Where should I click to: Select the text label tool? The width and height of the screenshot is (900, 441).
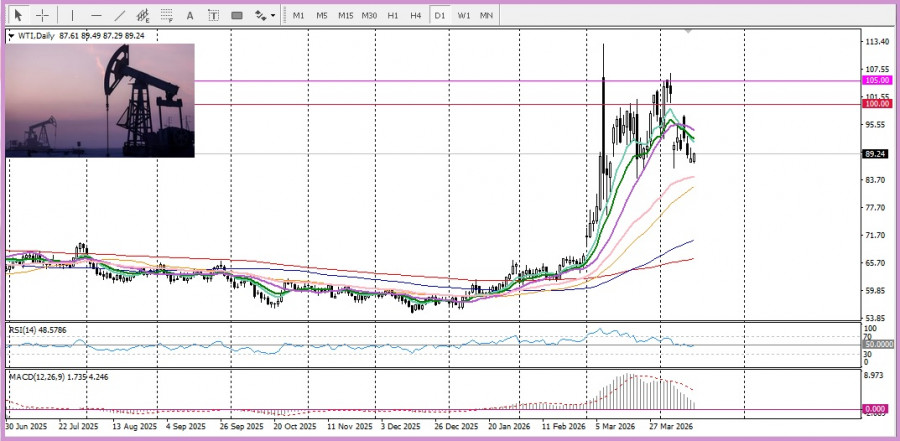[214, 16]
